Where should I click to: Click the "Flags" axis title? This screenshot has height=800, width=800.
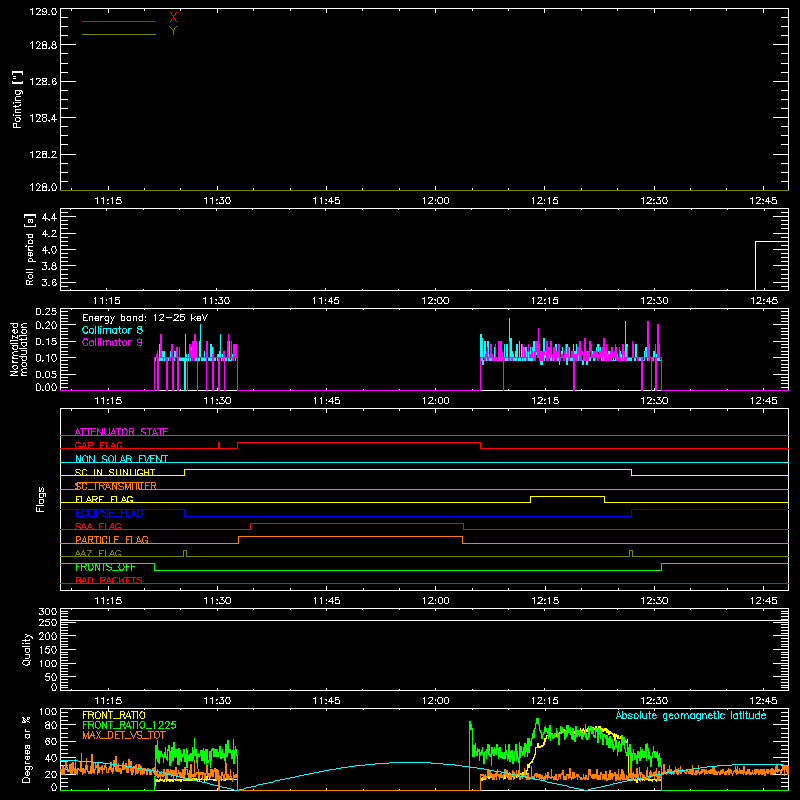point(41,499)
